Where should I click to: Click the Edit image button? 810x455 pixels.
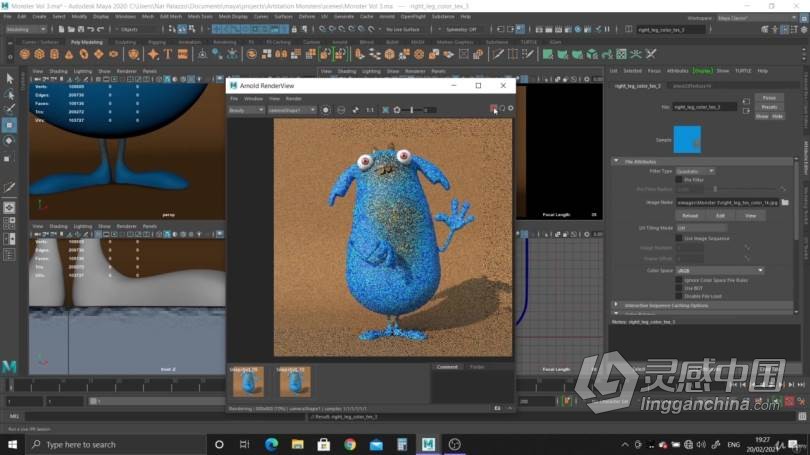point(720,216)
